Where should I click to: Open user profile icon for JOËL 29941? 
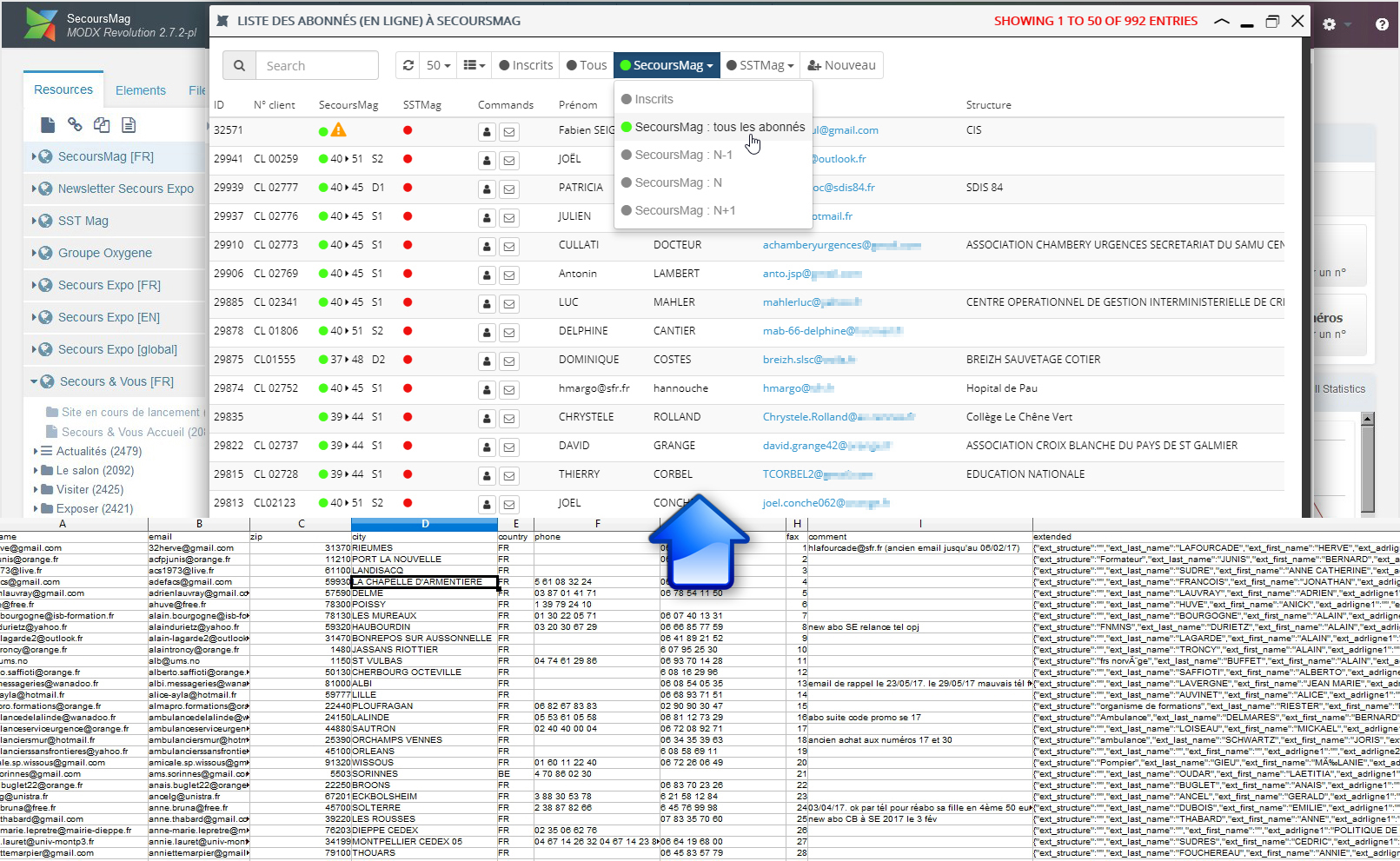click(x=487, y=161)
